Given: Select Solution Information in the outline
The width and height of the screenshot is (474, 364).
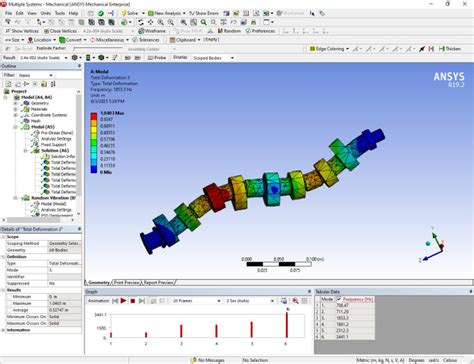Looking at the screenshot, I should pyautogui.click(x=63, y=156).
